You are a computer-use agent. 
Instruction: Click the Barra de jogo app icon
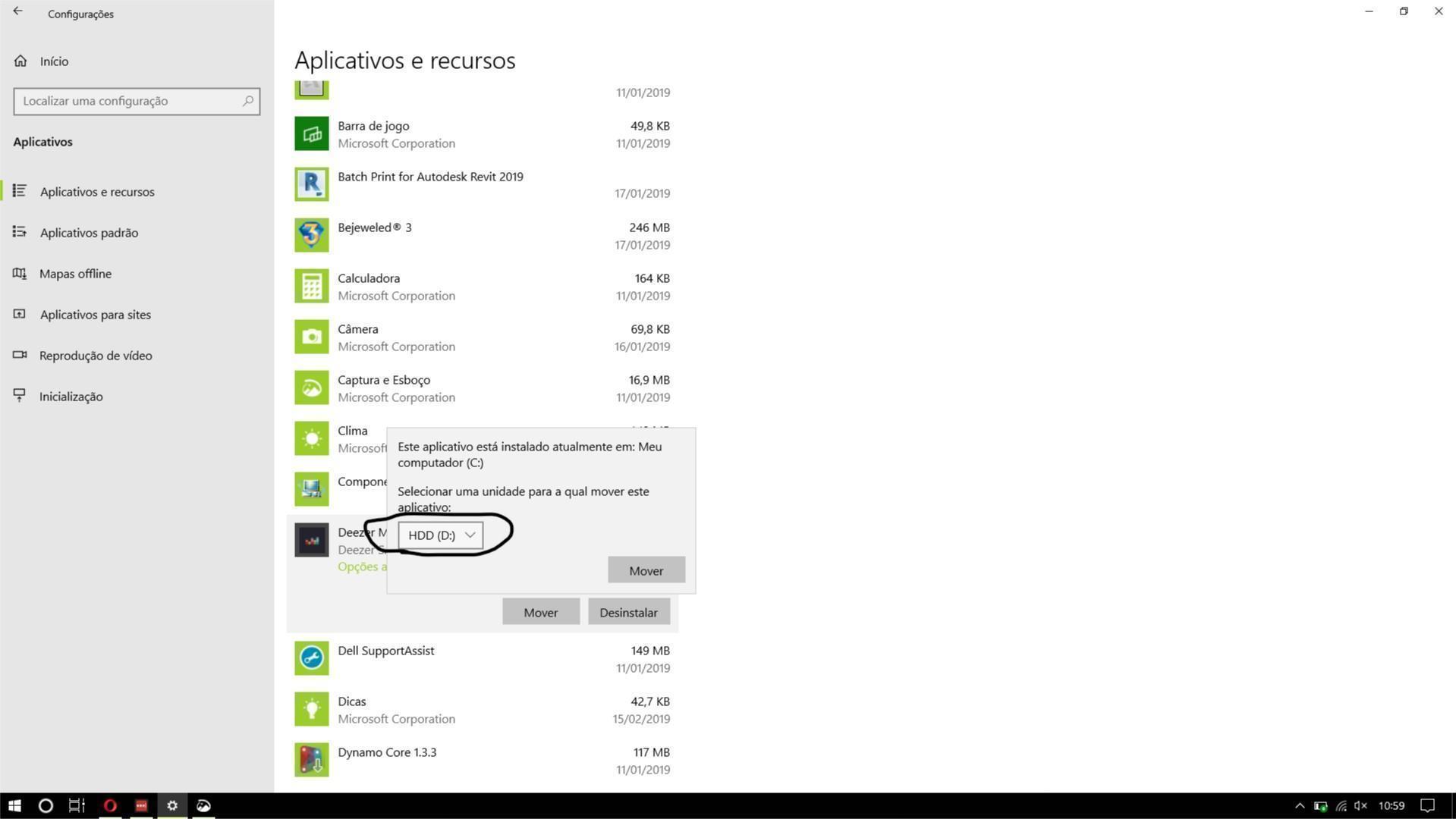312,133
